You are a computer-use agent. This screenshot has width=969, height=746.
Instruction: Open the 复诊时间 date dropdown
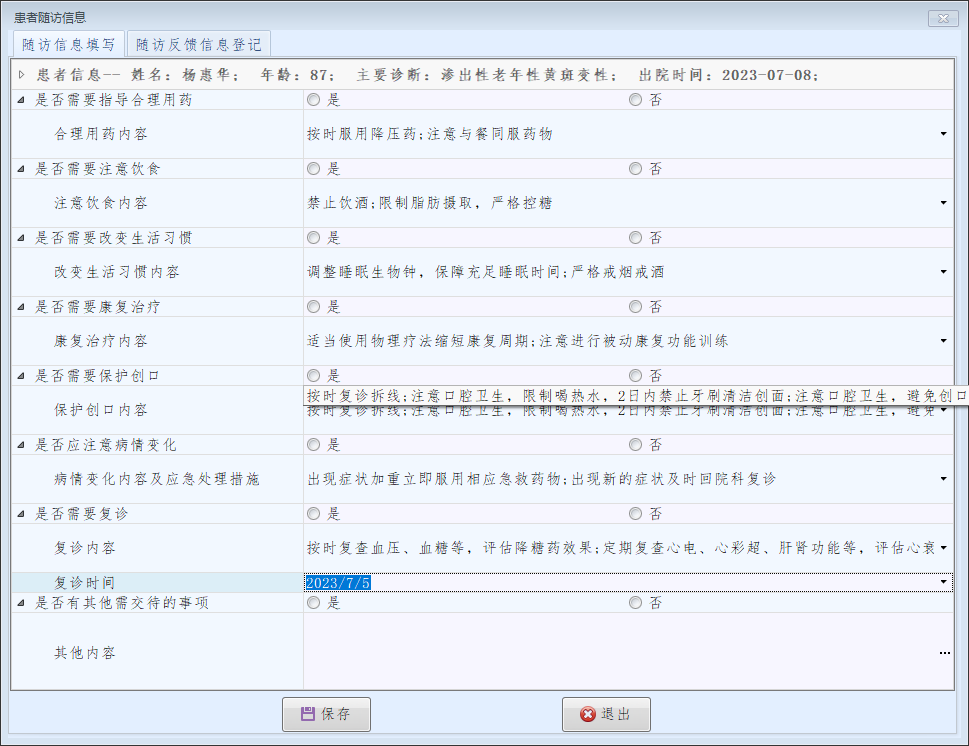tap(943, 582)
